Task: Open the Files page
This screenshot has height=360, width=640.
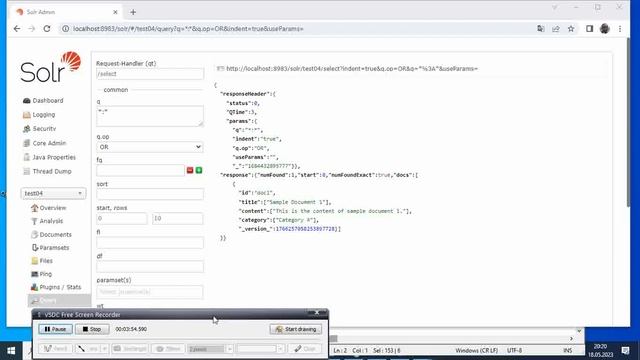Action: coord(42,261)
